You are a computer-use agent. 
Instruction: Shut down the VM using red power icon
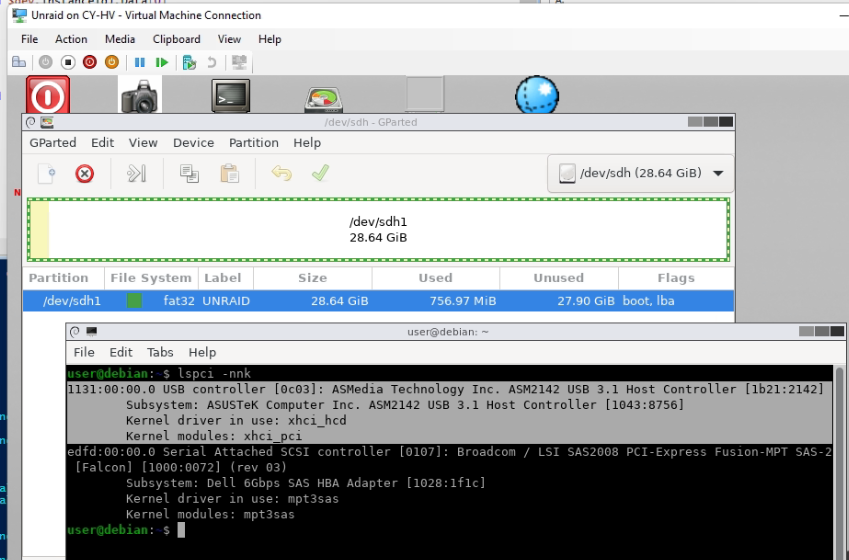90,62
